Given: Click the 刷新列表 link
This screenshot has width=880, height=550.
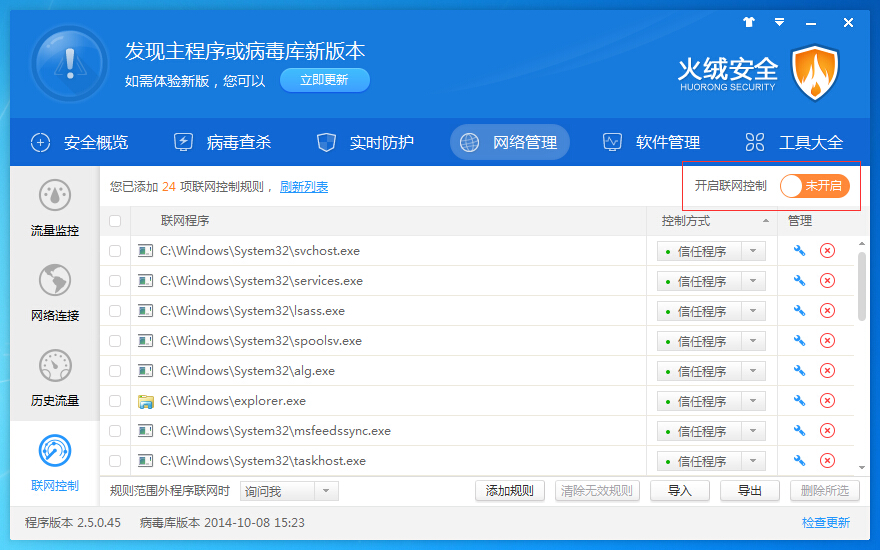Looking at the screenshot, I should coord(304,187).
